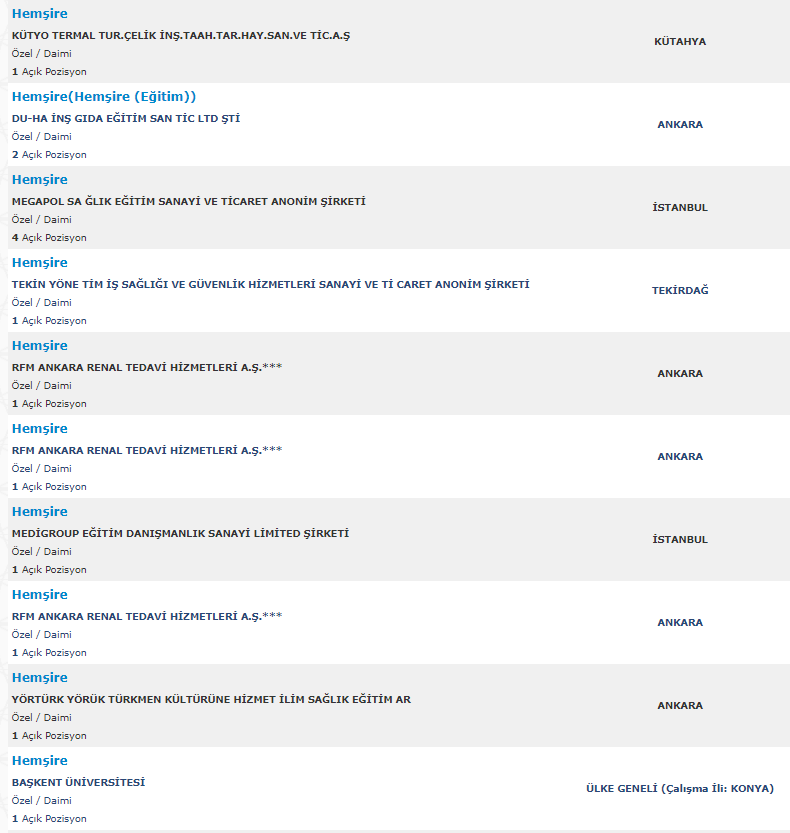Click ÜLKE GENELİ (Çalışma İli: KONYA) text
The height and width of the screenshot is (833, 790).
click(680, 788)
